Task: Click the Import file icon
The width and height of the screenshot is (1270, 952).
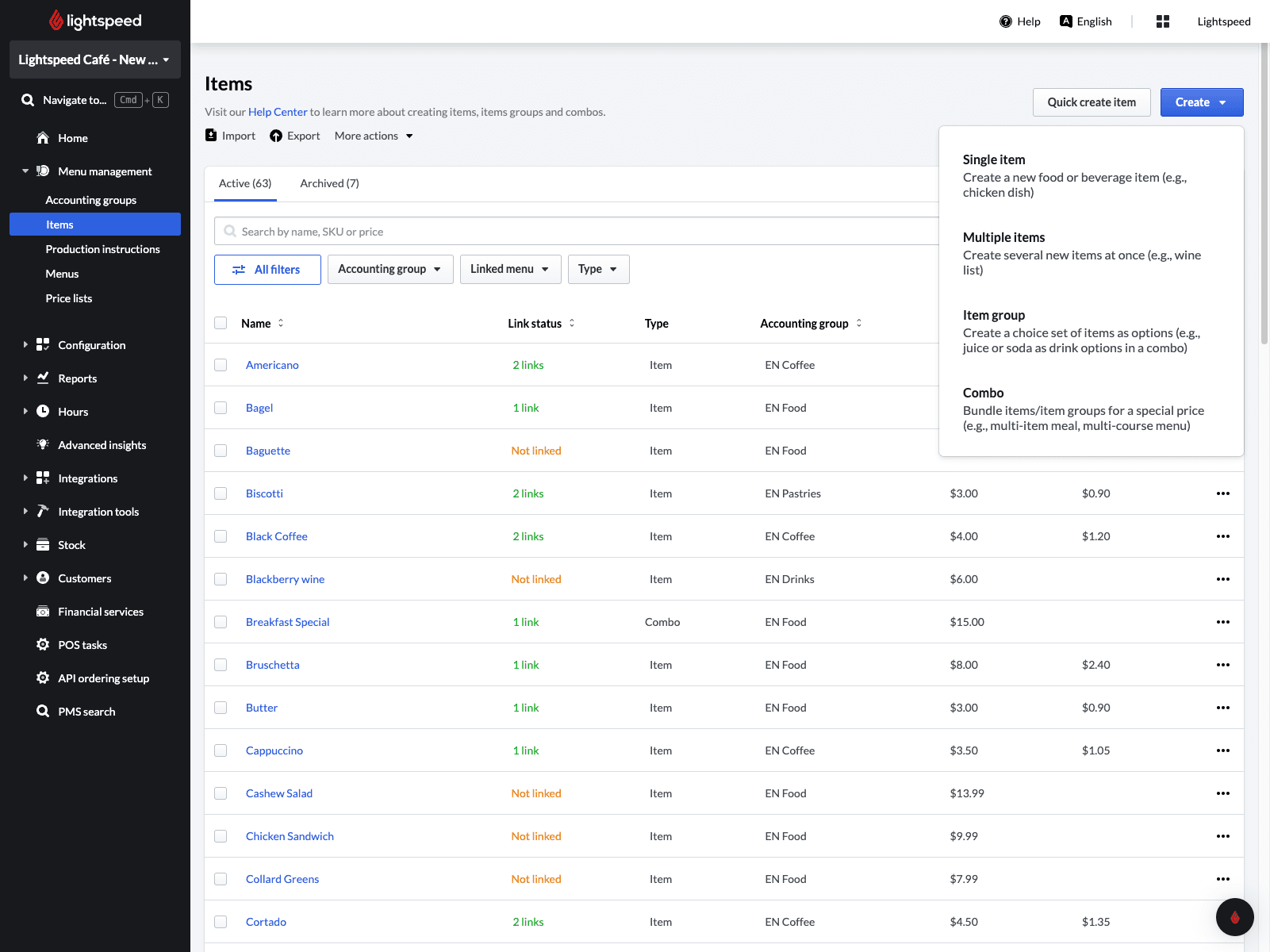Action: tap(211, 136)
